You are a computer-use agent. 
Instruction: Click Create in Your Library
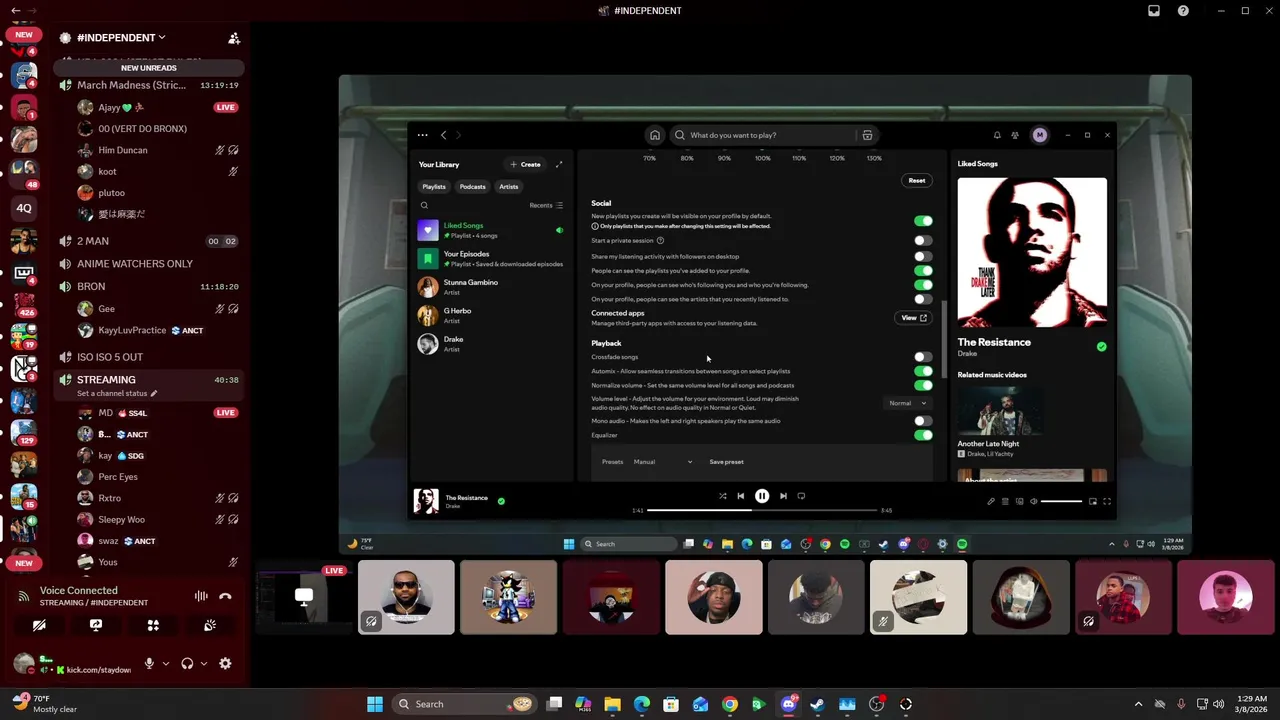click(x=525, y=164)
